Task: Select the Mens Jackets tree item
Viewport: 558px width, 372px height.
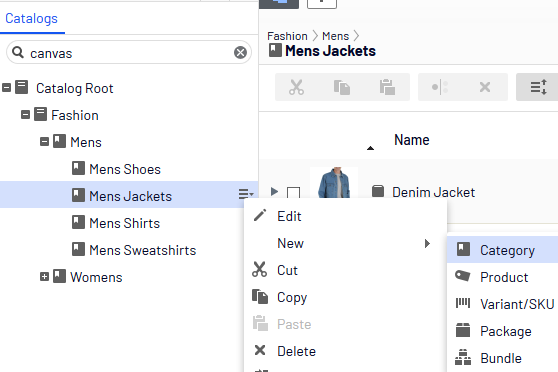Action: tap(130, 196)
